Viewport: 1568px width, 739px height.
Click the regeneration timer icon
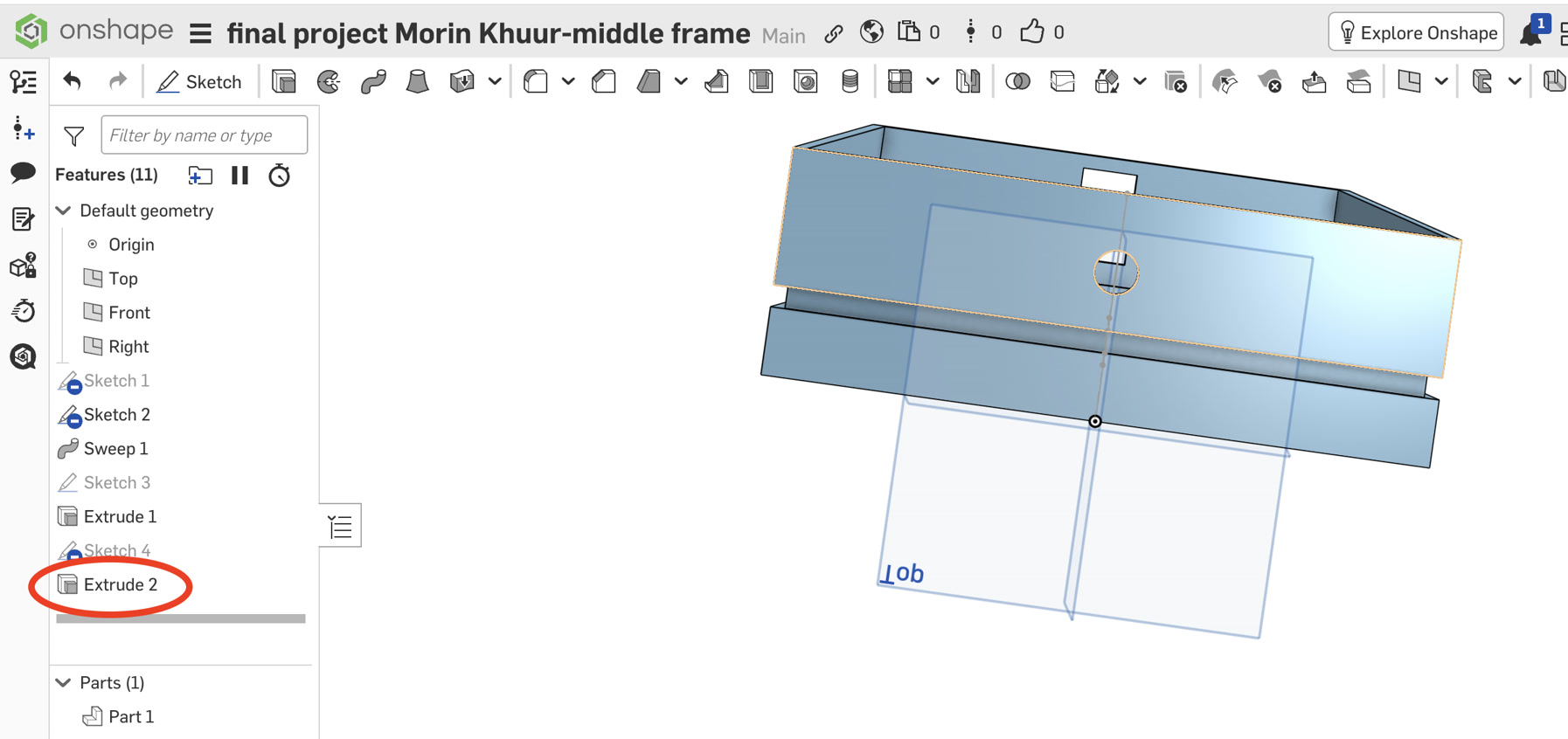(x=279, y=176)
